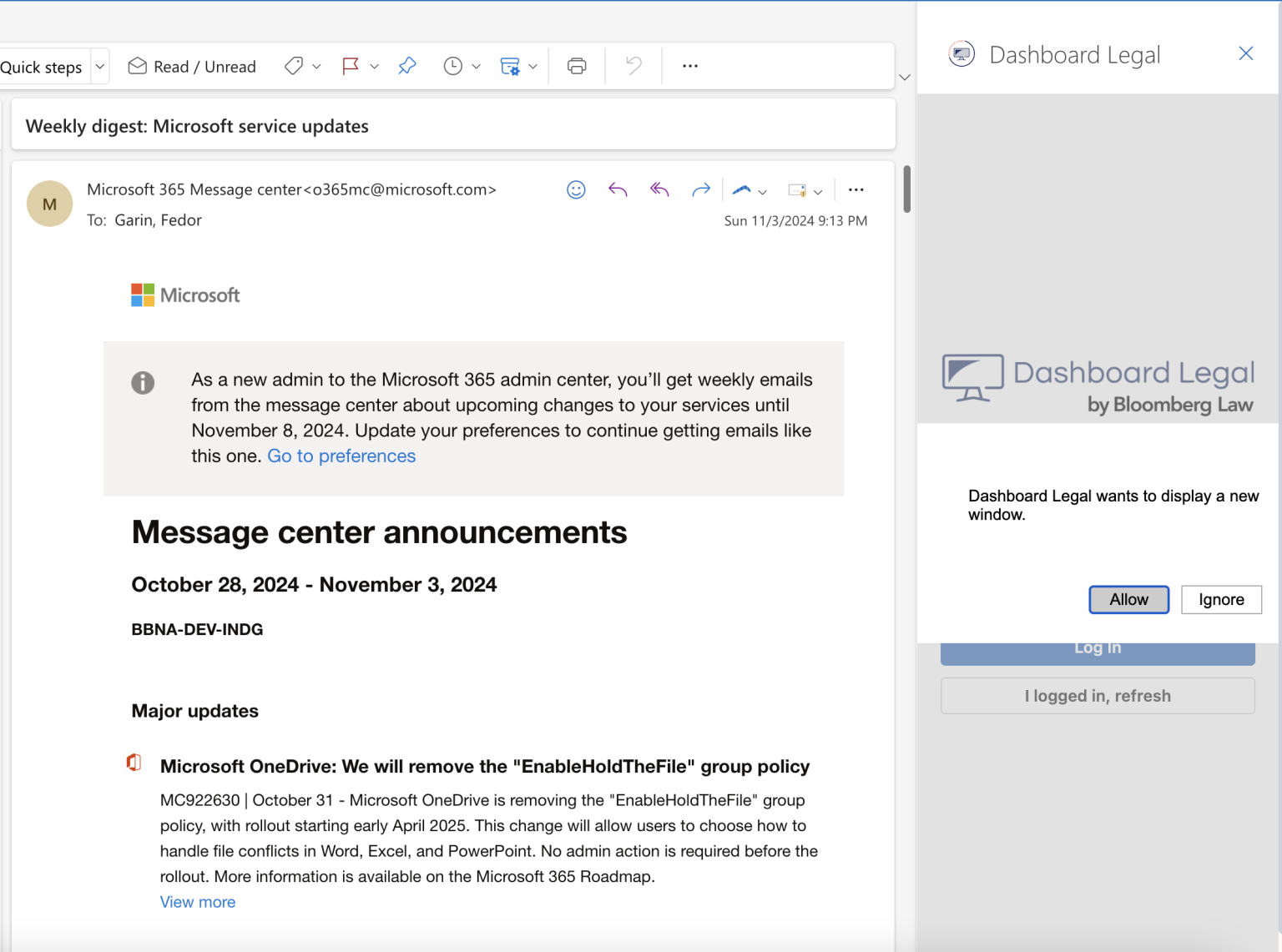1282x952 pixels.
Task: Click the Undo icon in the toolbar
Action: click(x=632, y=65)
